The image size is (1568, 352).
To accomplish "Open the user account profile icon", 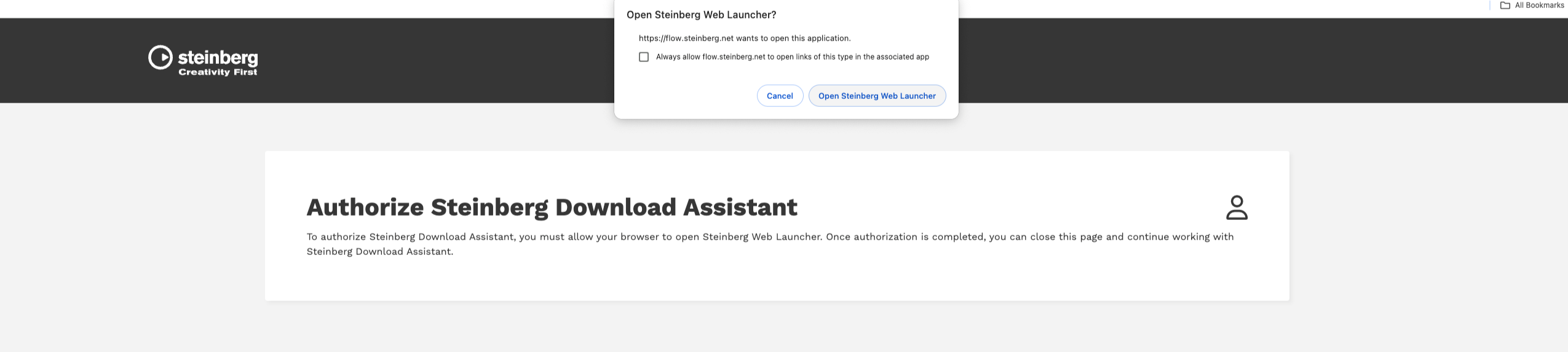I will (x=1237, y=208).
